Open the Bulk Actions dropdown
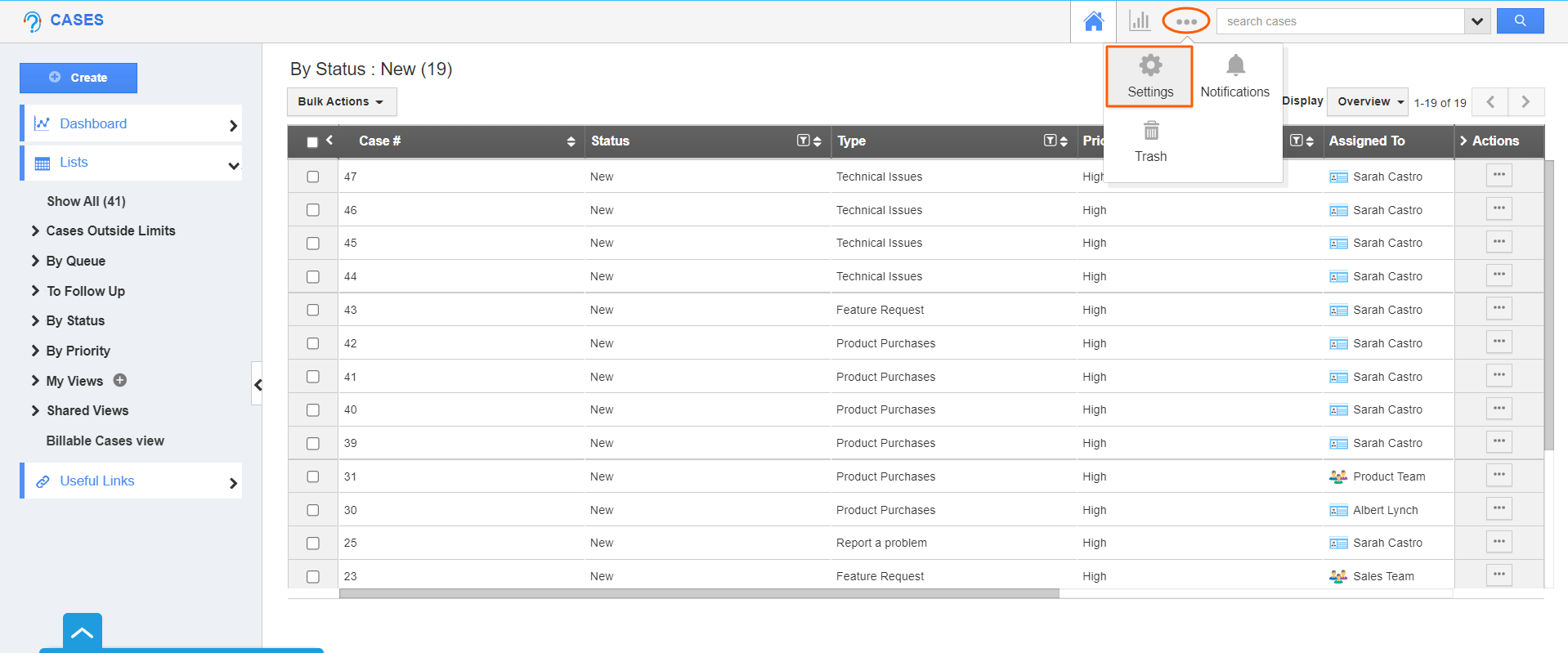This screenshot has width=1568, height=653. [341, 102]
